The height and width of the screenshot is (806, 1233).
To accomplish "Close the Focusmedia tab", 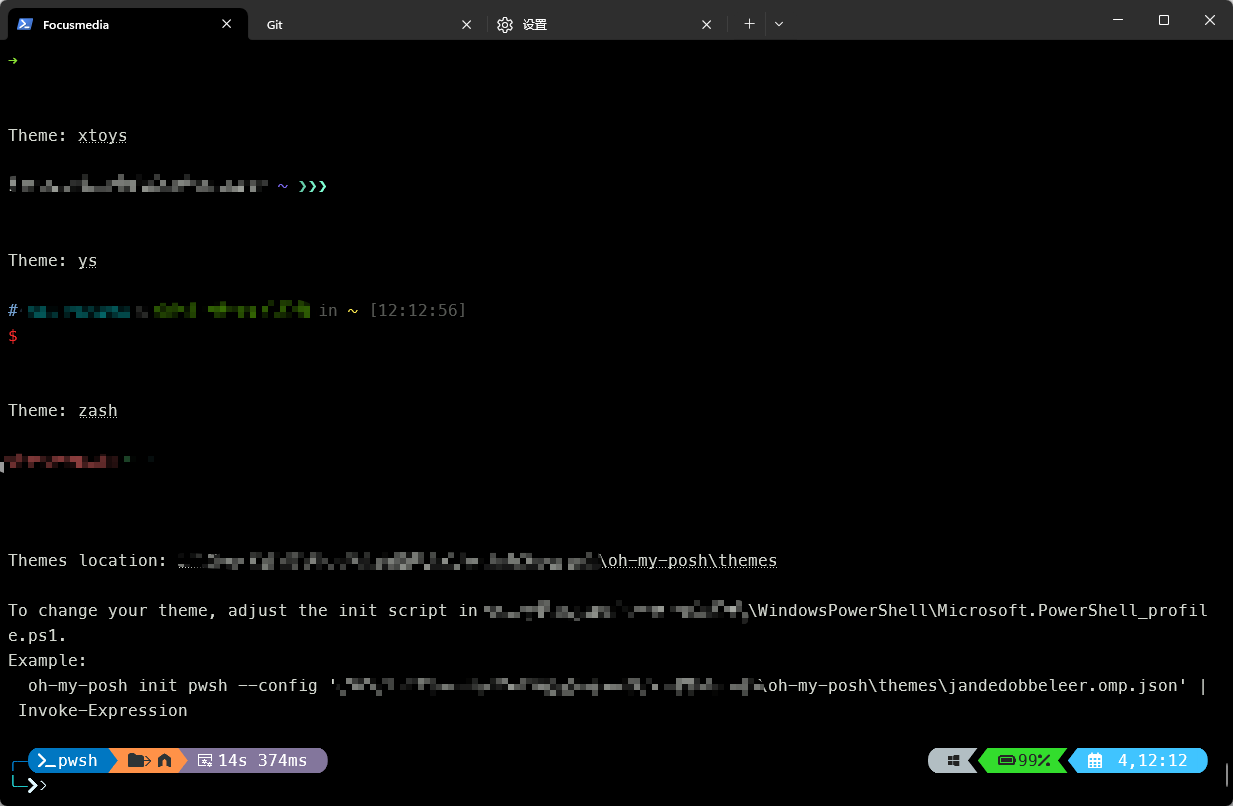I will (x=226, y=24).
